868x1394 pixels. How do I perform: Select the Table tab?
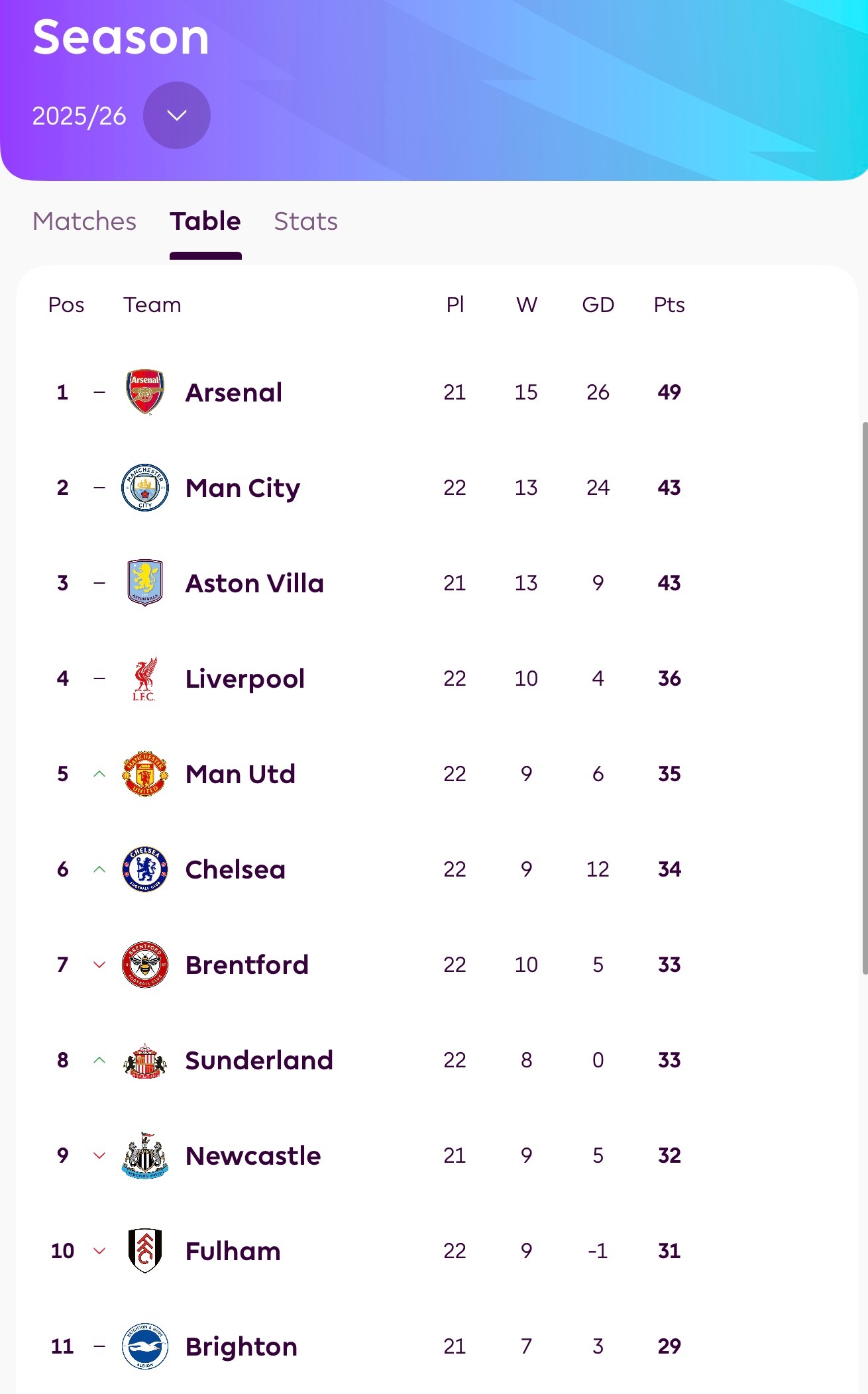[205, 221]
